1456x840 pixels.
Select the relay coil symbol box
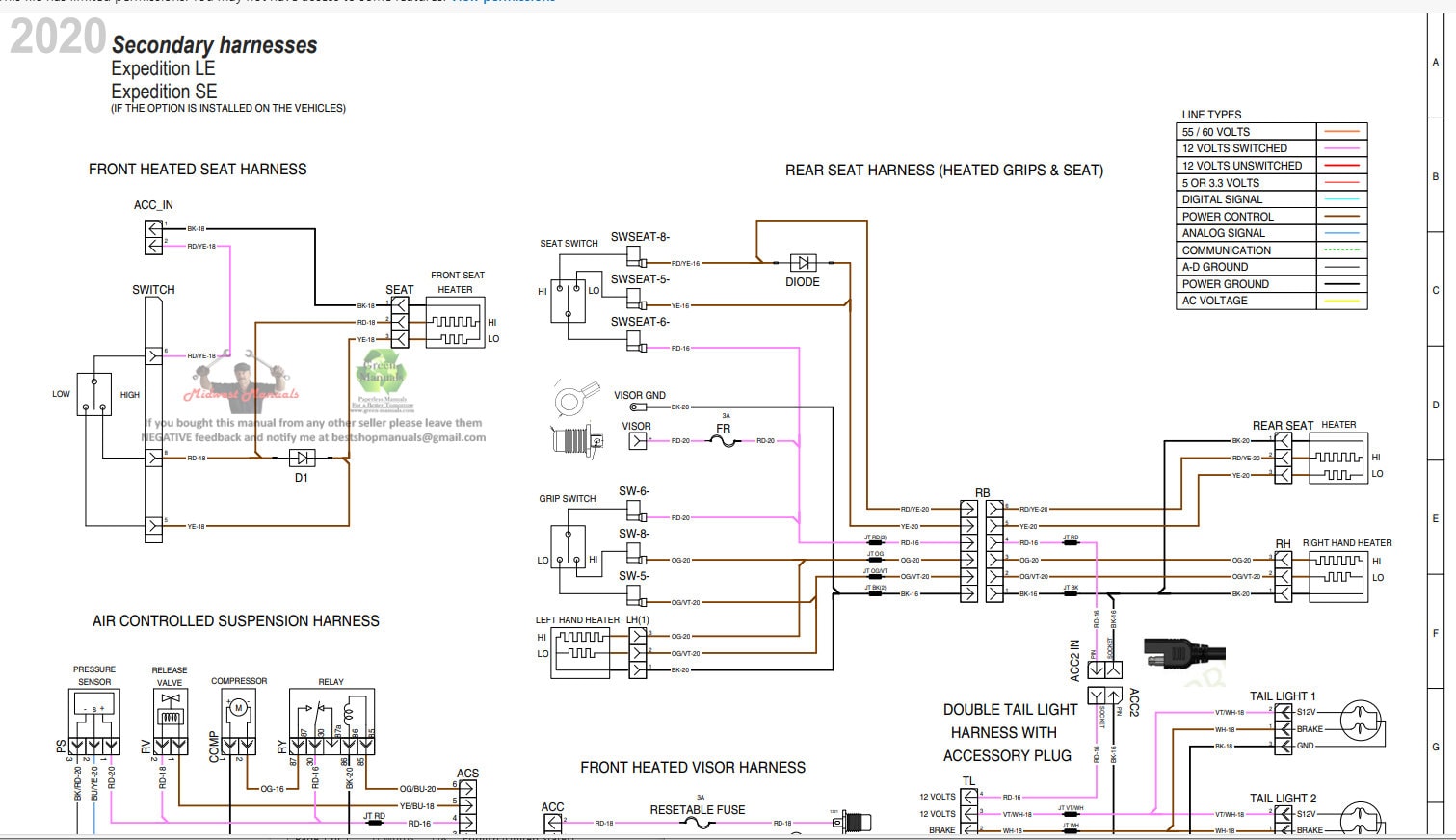(x=331, y=714)
